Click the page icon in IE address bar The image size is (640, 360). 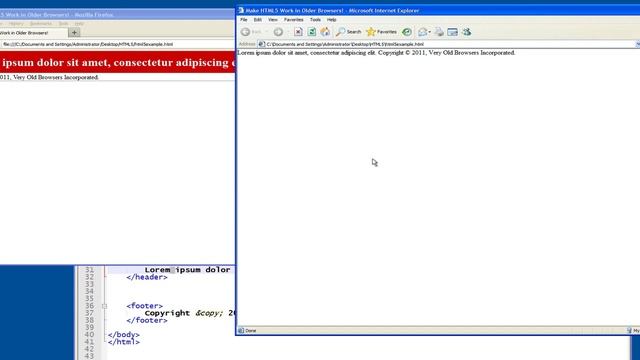(x=262, y=44)
